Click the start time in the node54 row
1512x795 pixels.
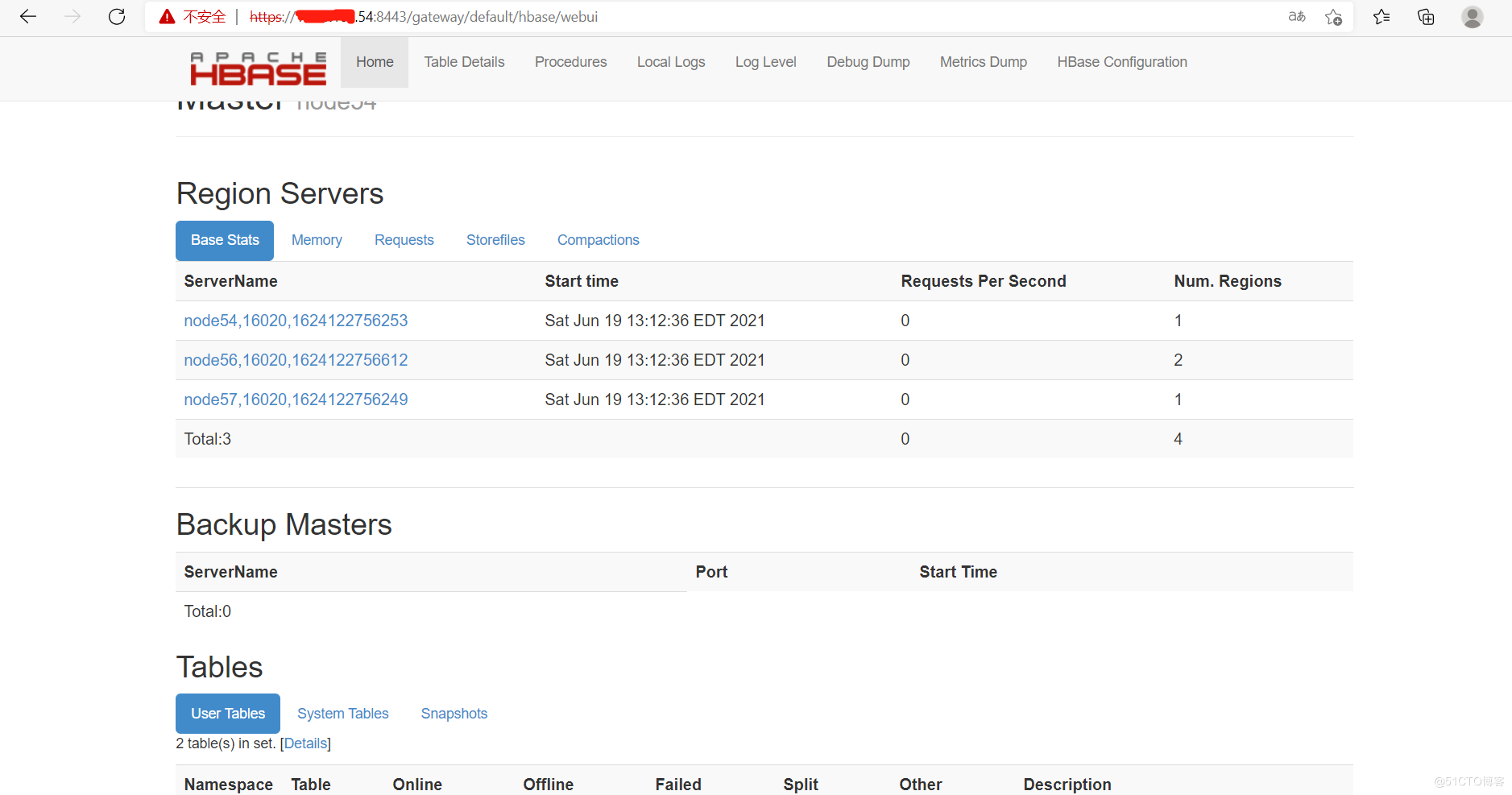655,321
